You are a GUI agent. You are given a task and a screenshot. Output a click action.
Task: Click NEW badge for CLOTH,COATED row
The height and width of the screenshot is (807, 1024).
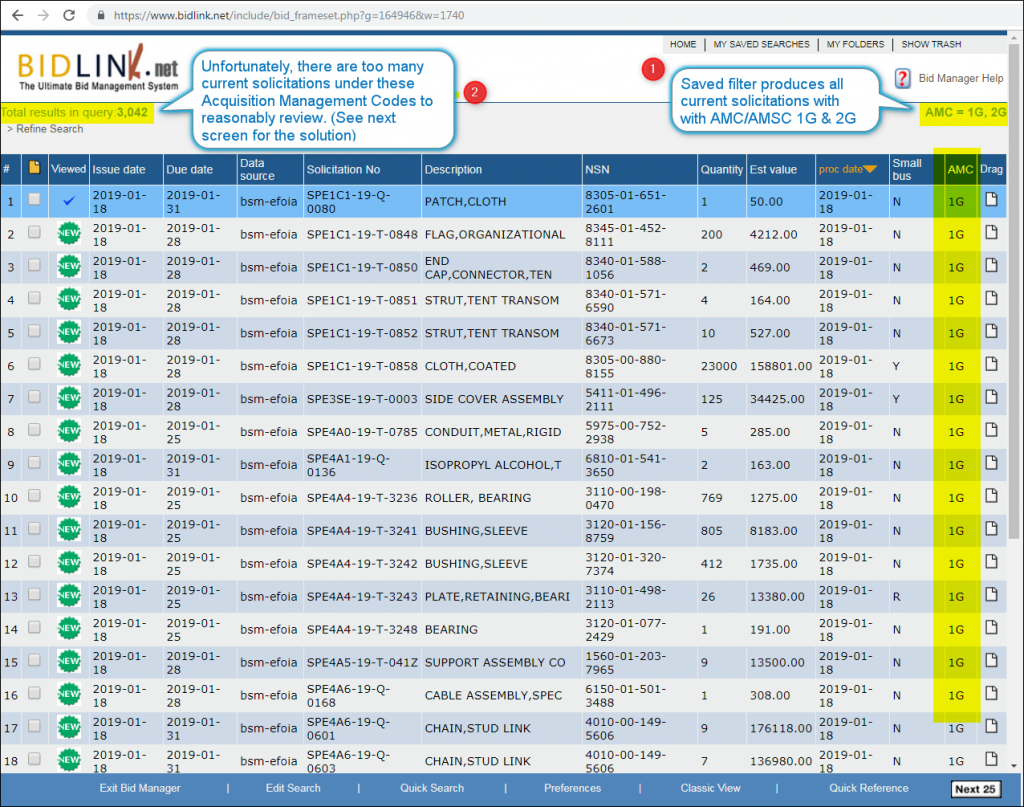[x=69, y=365]
